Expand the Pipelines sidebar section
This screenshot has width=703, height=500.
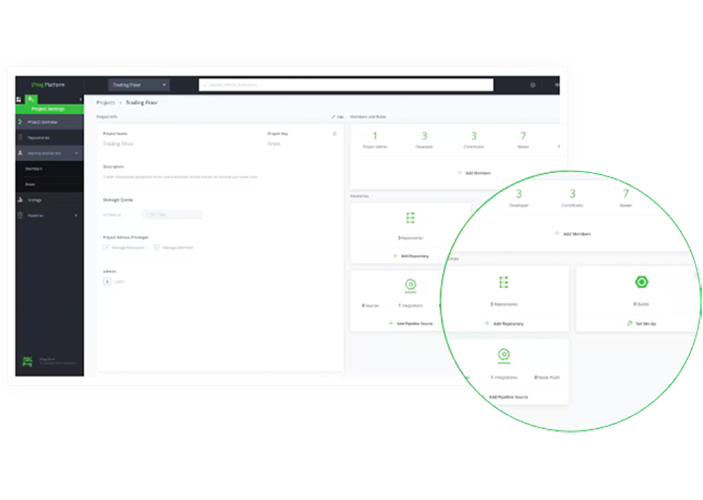pyautogui.click(x=76, y=215)
